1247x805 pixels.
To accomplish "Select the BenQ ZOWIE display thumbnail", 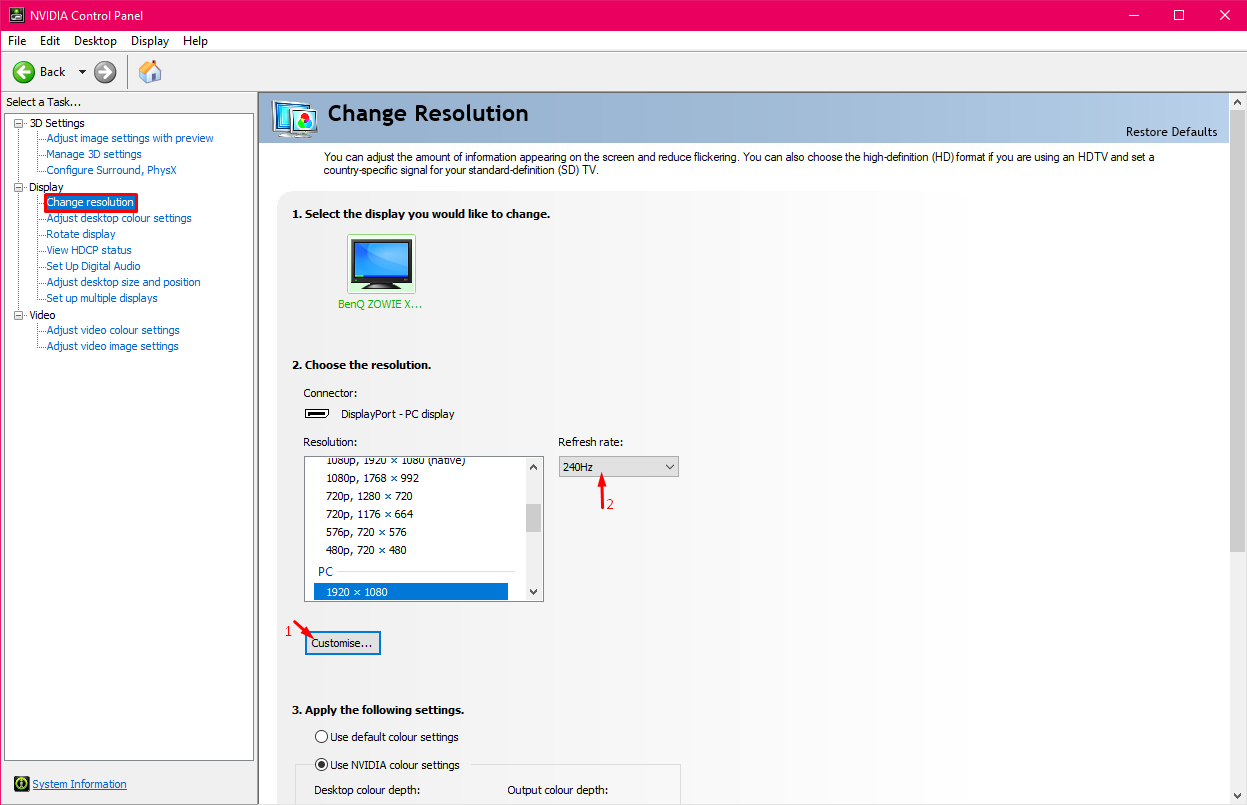I will (381, 264).
